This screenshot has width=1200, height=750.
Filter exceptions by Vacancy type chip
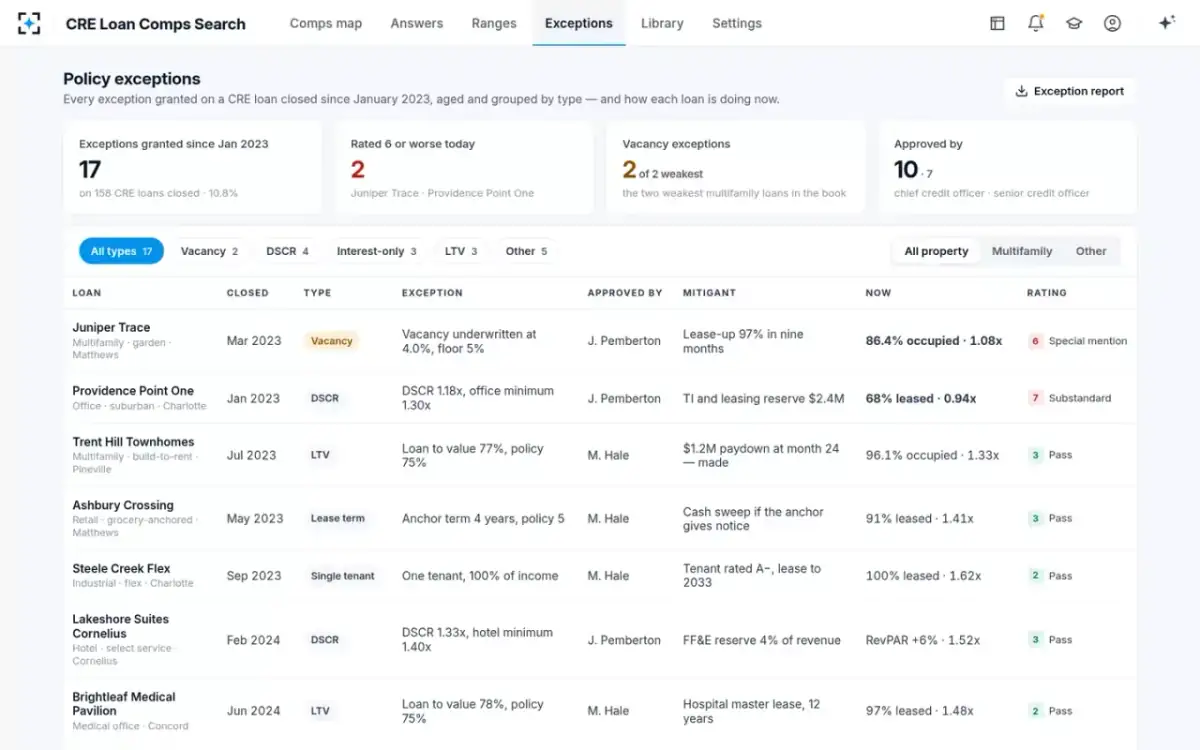[x=209, y=251]
